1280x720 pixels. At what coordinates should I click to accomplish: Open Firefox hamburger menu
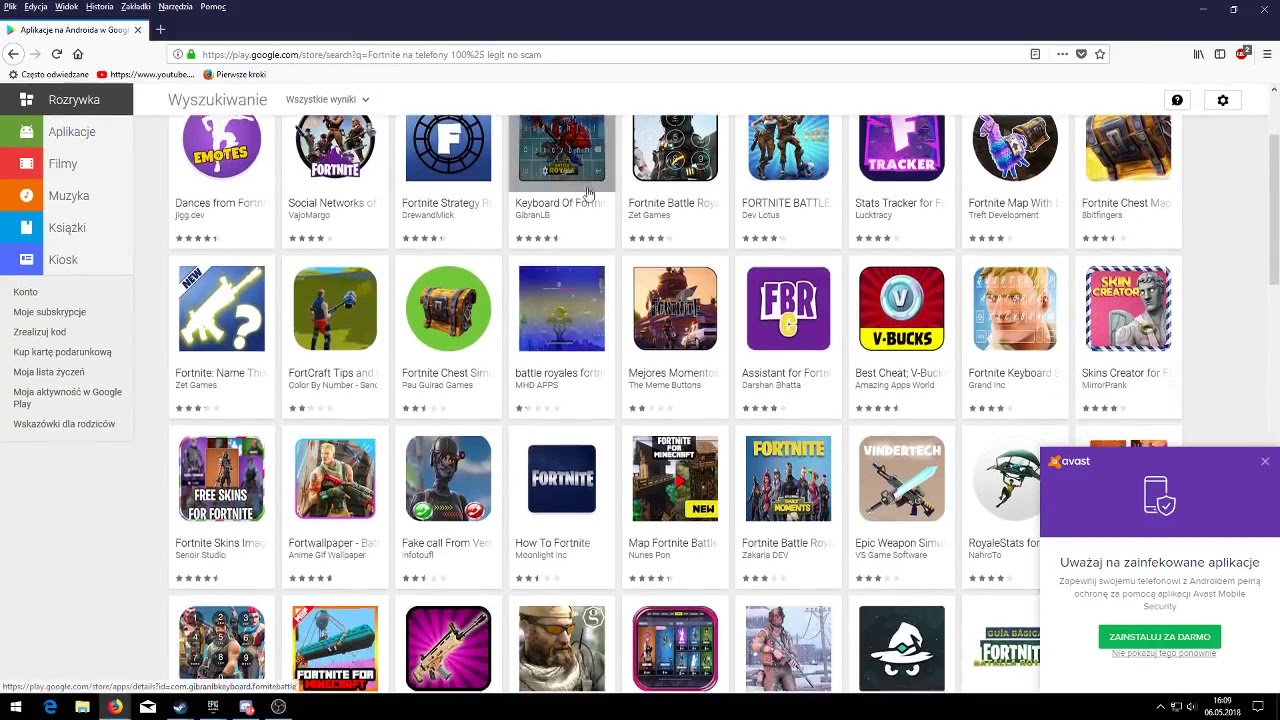1267,54
